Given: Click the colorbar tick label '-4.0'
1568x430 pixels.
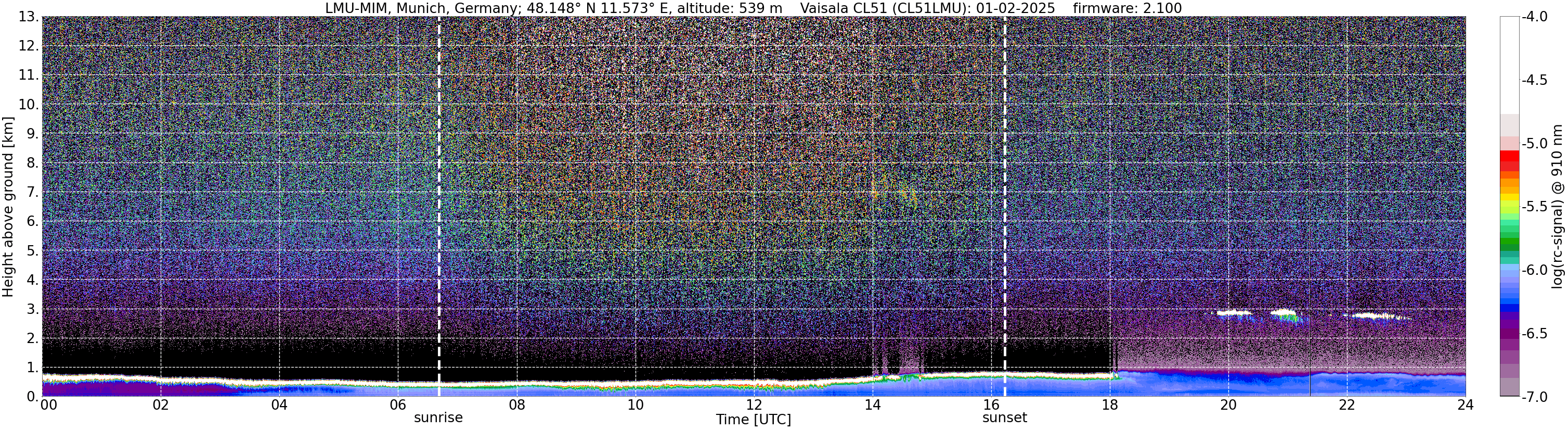Looking at the screenshot, I should click(1534, 17).
